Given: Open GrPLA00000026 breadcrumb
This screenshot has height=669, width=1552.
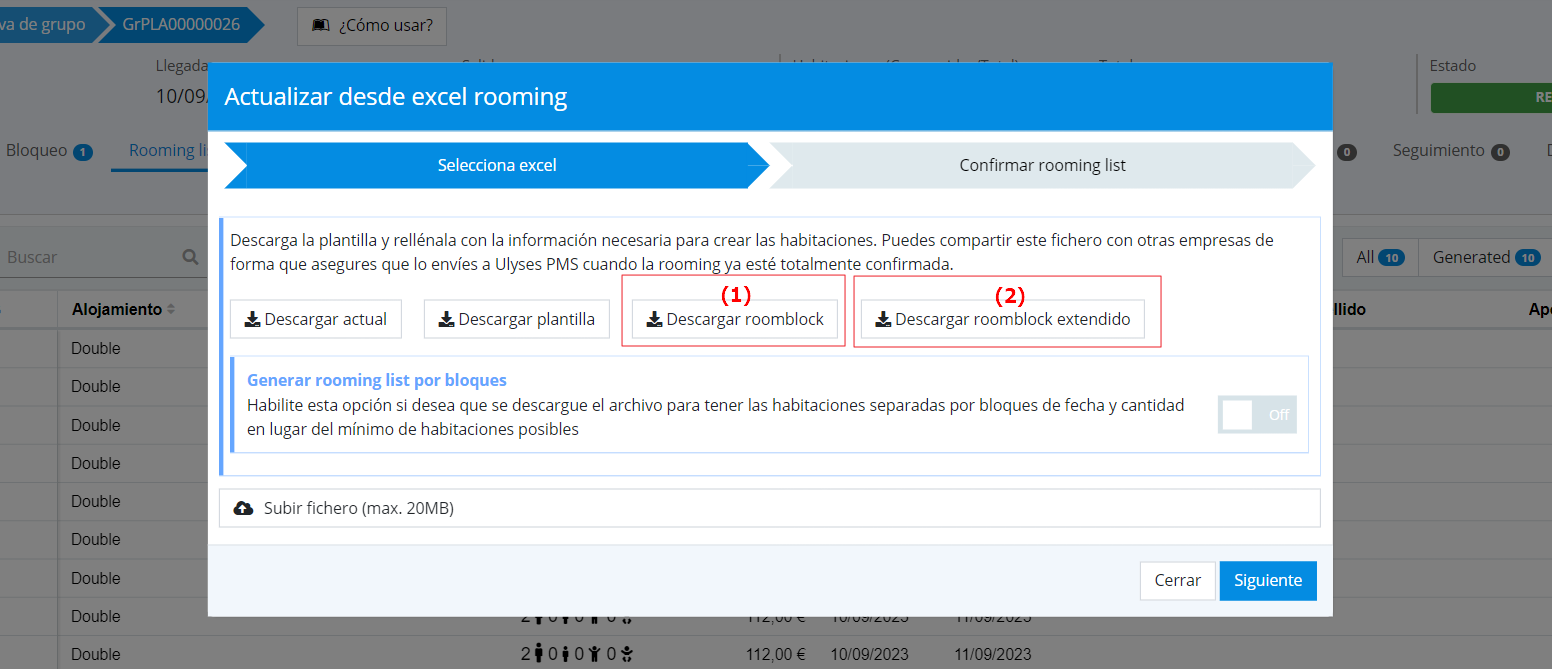Looking at the screenshot, I should click(180, 25).
